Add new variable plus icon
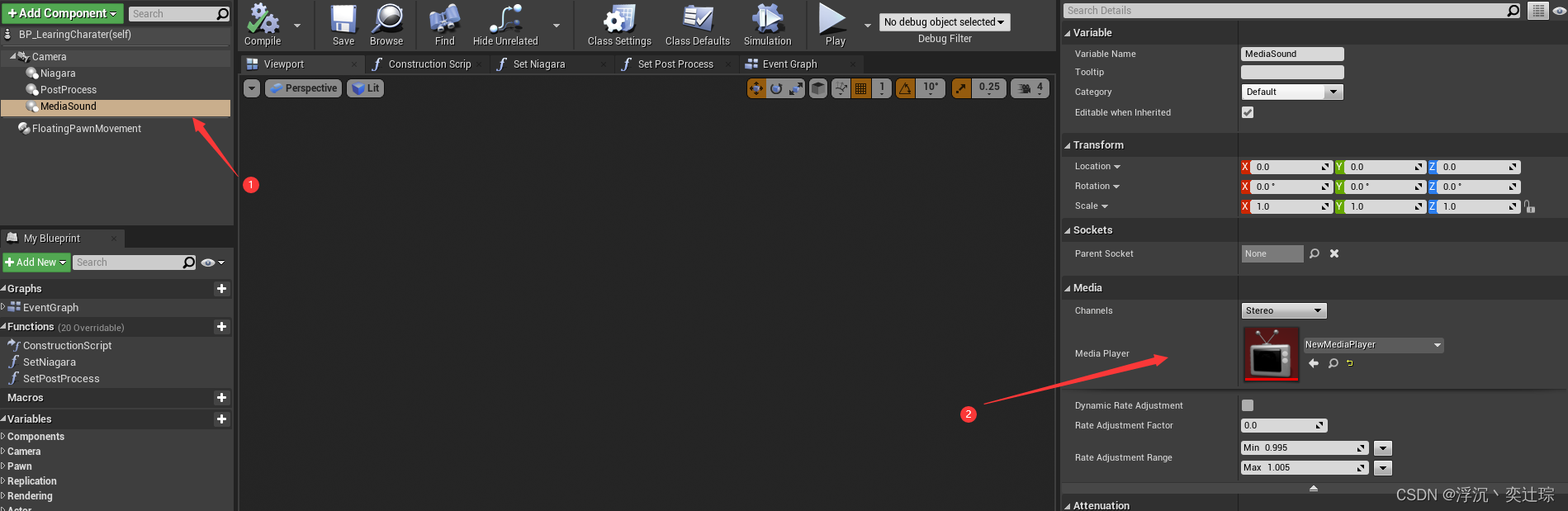Image resolution: width=1568 pixels, height=511 pixels. (221, 419)
